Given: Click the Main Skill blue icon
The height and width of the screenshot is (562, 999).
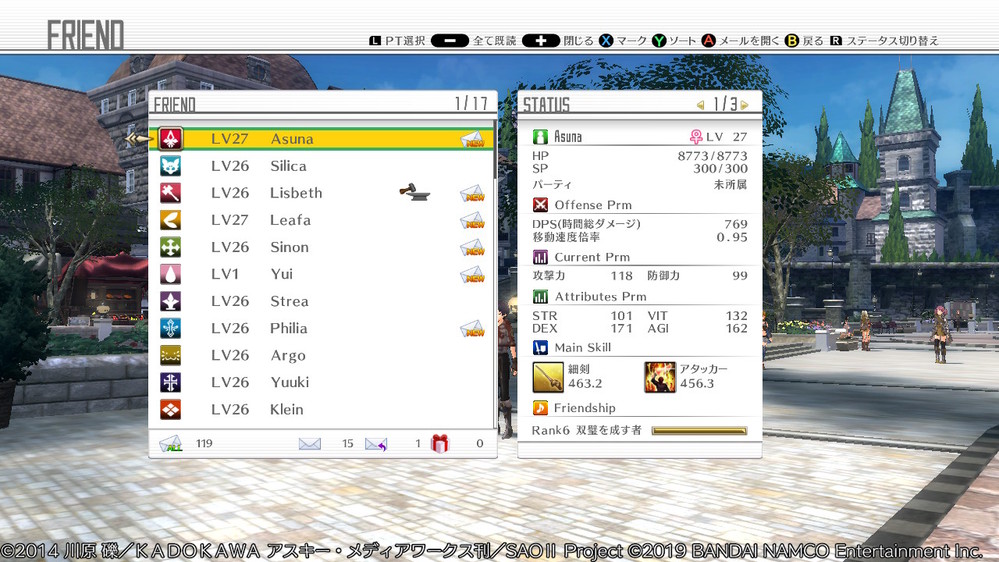Looking at the screenshot, I should coord(540,347).
